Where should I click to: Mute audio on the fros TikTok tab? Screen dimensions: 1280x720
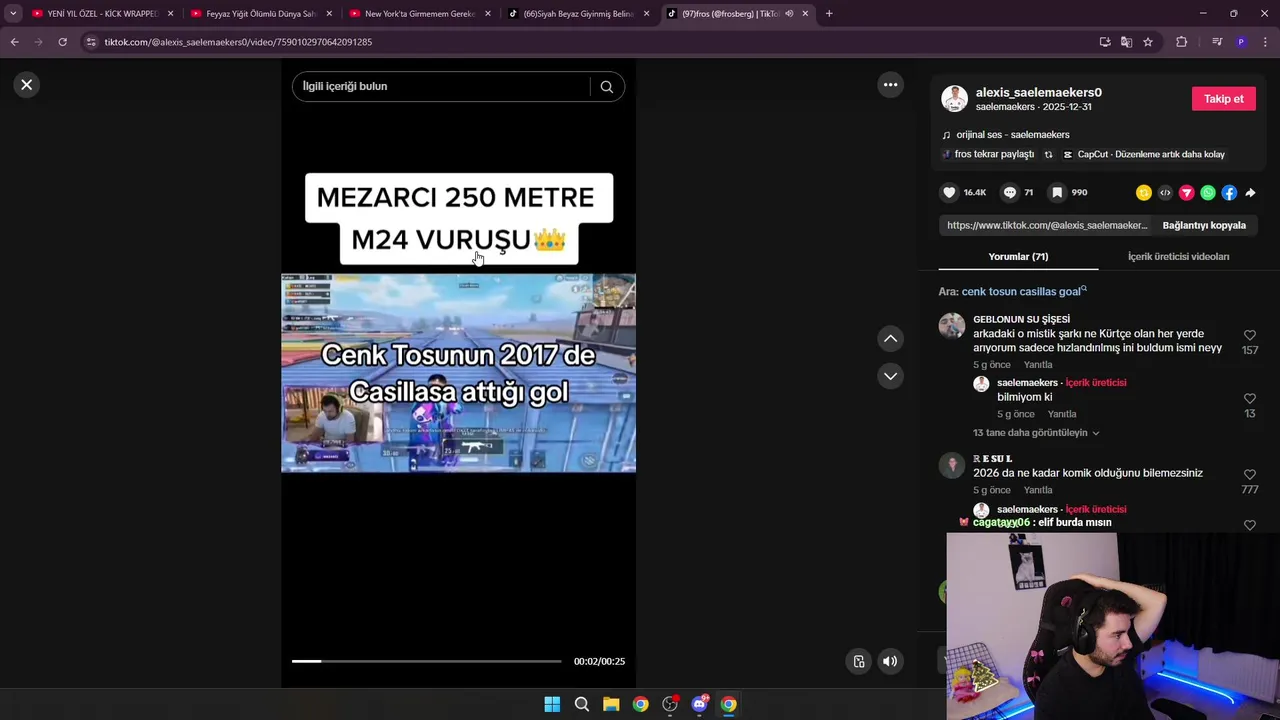pyautogui.click(x=789, y=14)
